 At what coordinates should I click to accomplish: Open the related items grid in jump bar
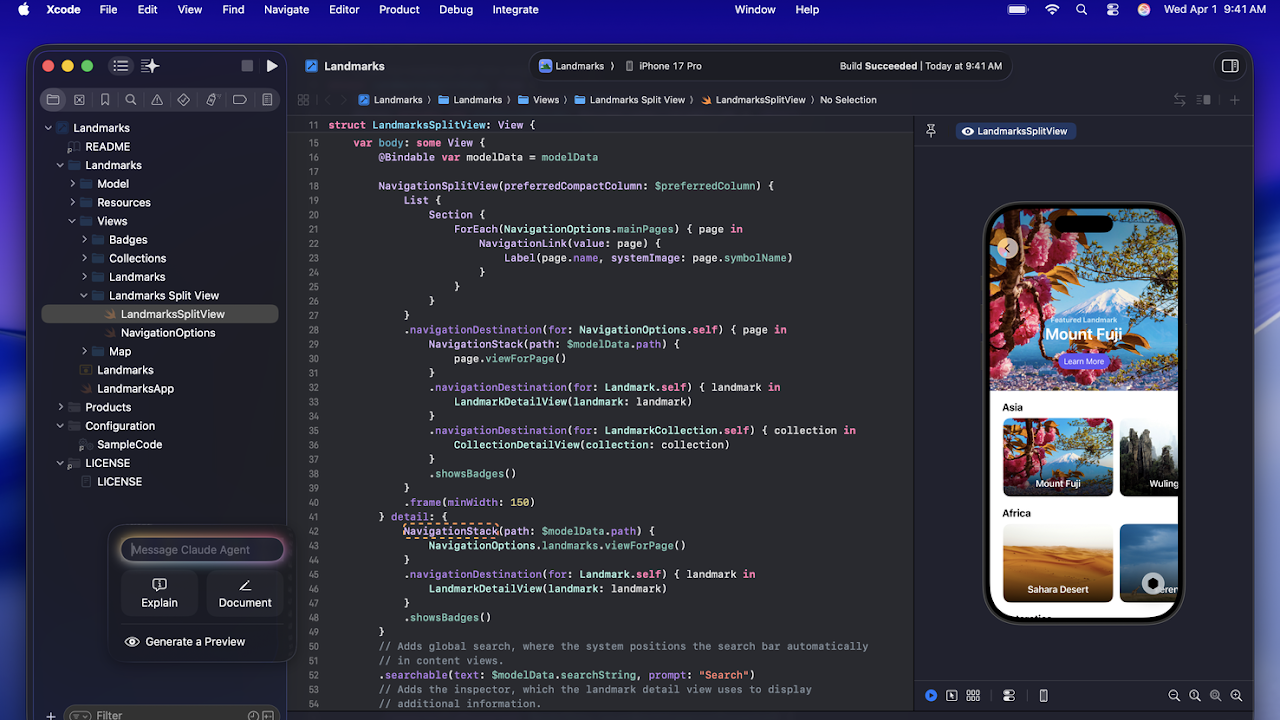303,100
